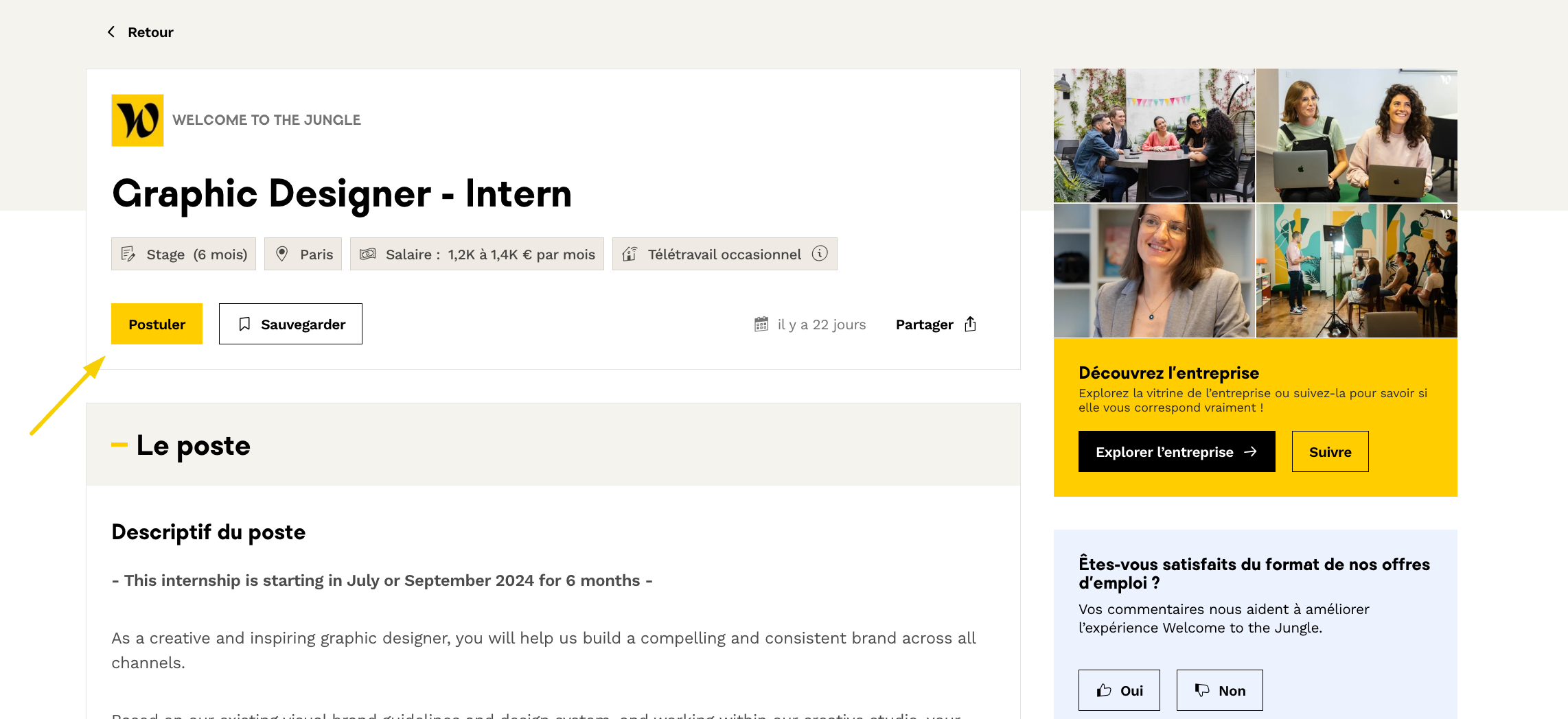
Task: Follow the company with Suivre
Action: (1330, 451)
